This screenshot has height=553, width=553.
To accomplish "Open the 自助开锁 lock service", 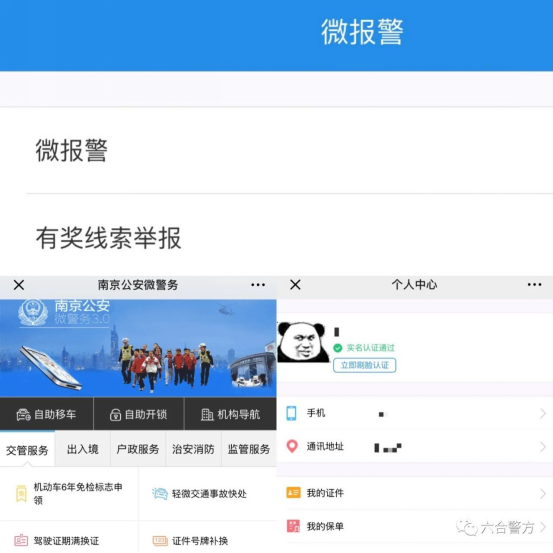I will pos(139,414).
